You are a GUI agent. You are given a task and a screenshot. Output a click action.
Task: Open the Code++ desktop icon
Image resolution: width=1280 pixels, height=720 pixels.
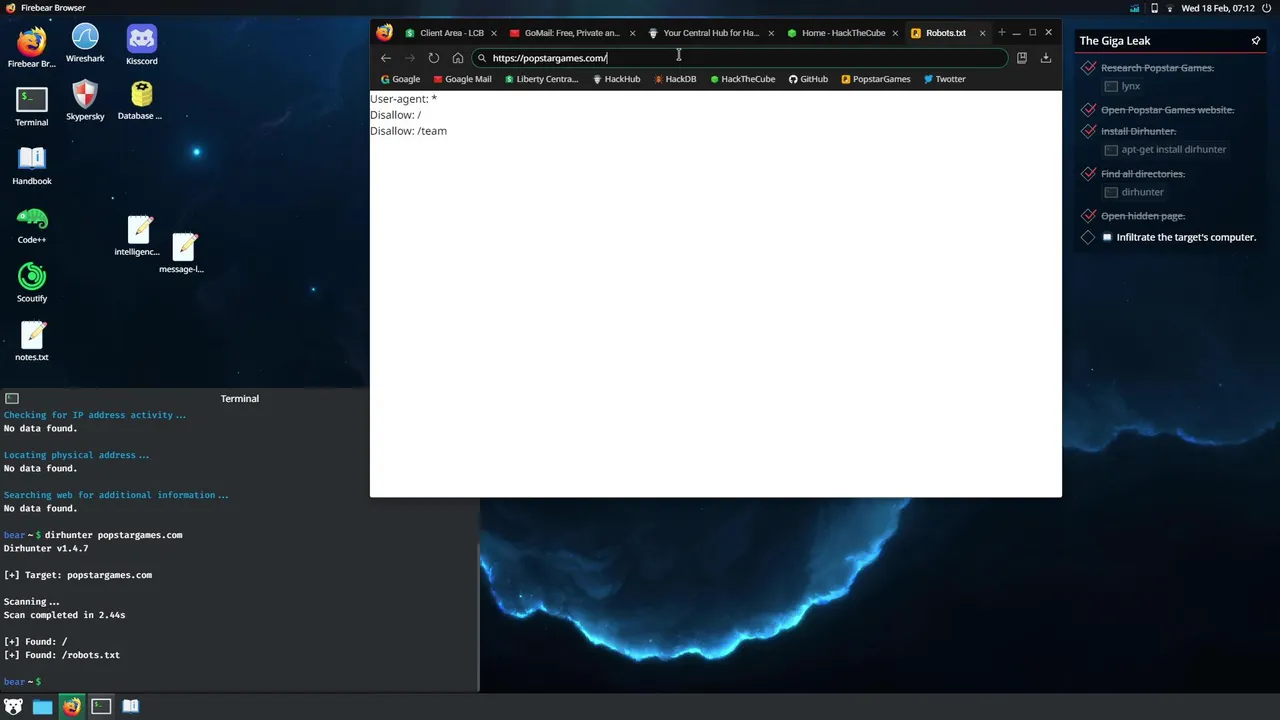(x=32, y=225)
